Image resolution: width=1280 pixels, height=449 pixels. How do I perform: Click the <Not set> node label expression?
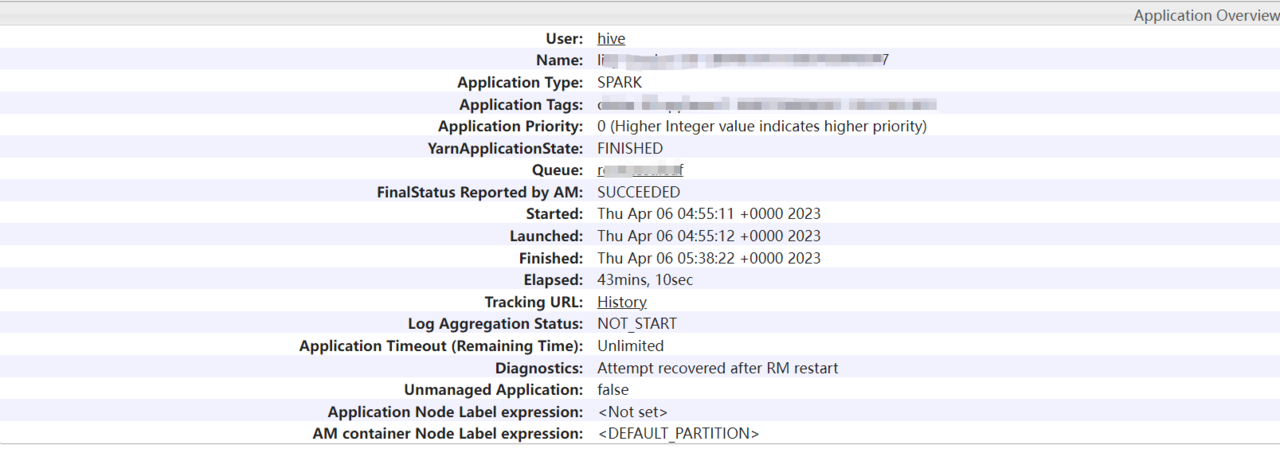tap(632, 412)
